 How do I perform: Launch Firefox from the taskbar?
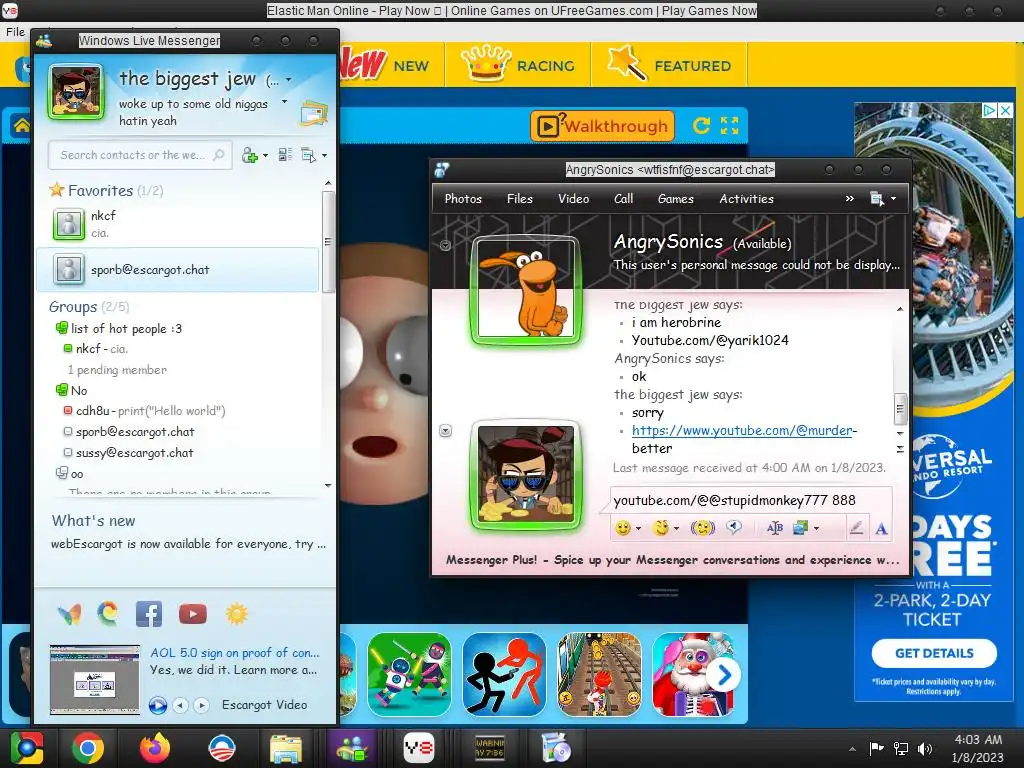154,748
